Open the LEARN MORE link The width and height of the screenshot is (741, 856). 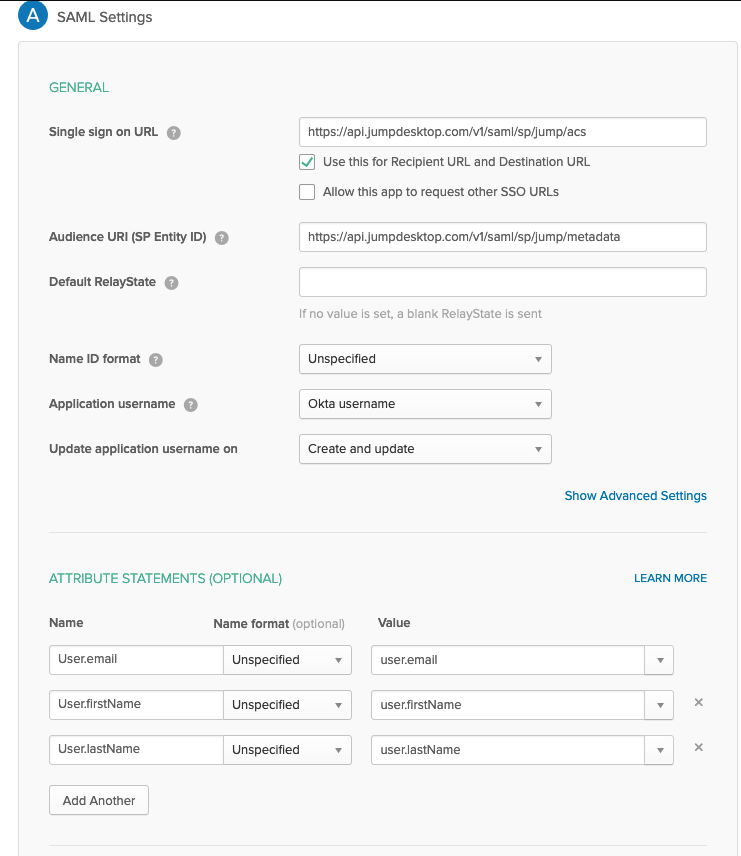point(670,578)
